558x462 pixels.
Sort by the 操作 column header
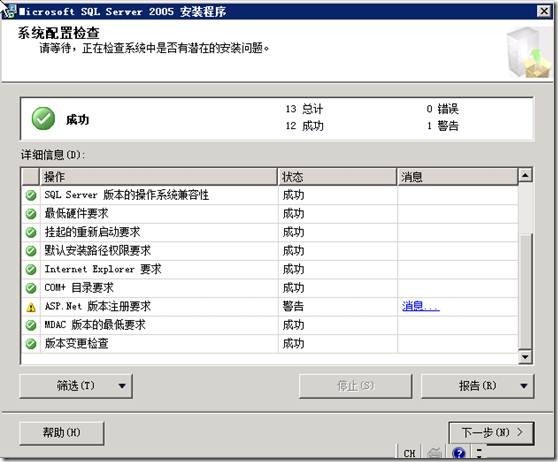(158, 177)
